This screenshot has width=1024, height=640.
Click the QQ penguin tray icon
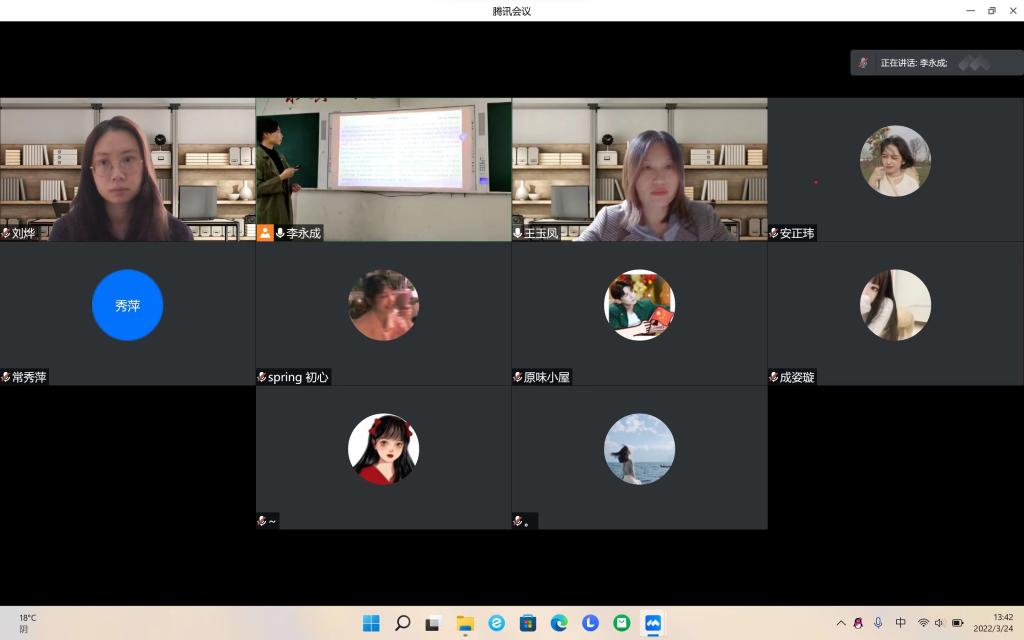pos(858,623)
